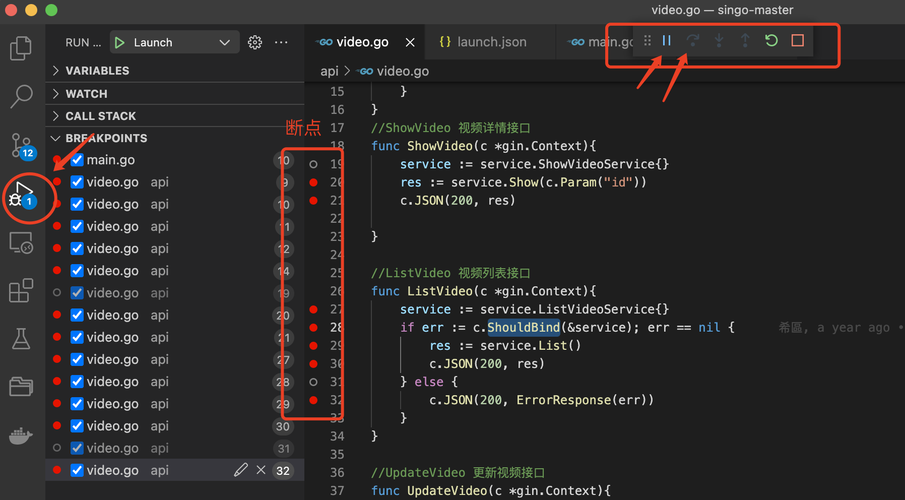The image size is (905, 500).
Task: Click the ListVideo function name
Action: tap(439, 291)
